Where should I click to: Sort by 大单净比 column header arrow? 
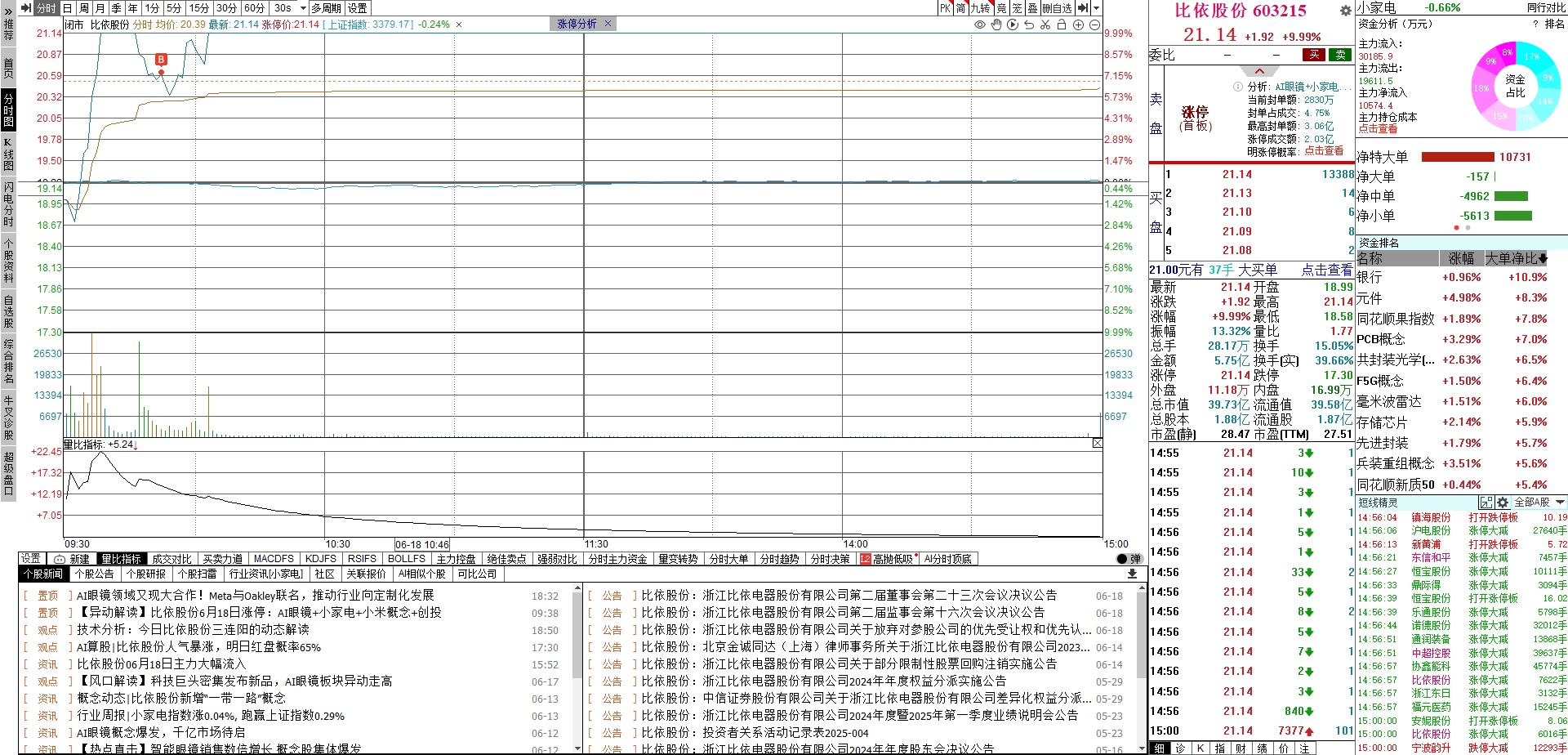coord(1543,258)
